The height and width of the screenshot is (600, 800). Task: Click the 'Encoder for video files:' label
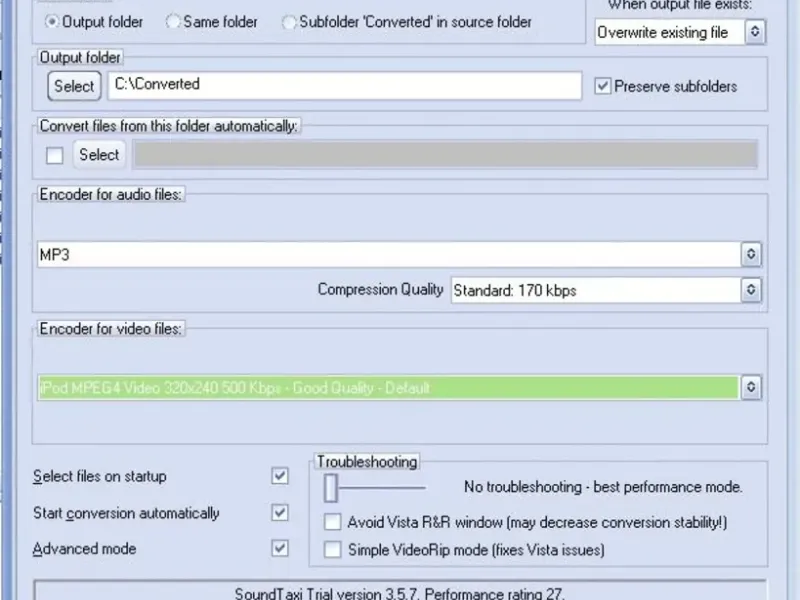point(111,329)
